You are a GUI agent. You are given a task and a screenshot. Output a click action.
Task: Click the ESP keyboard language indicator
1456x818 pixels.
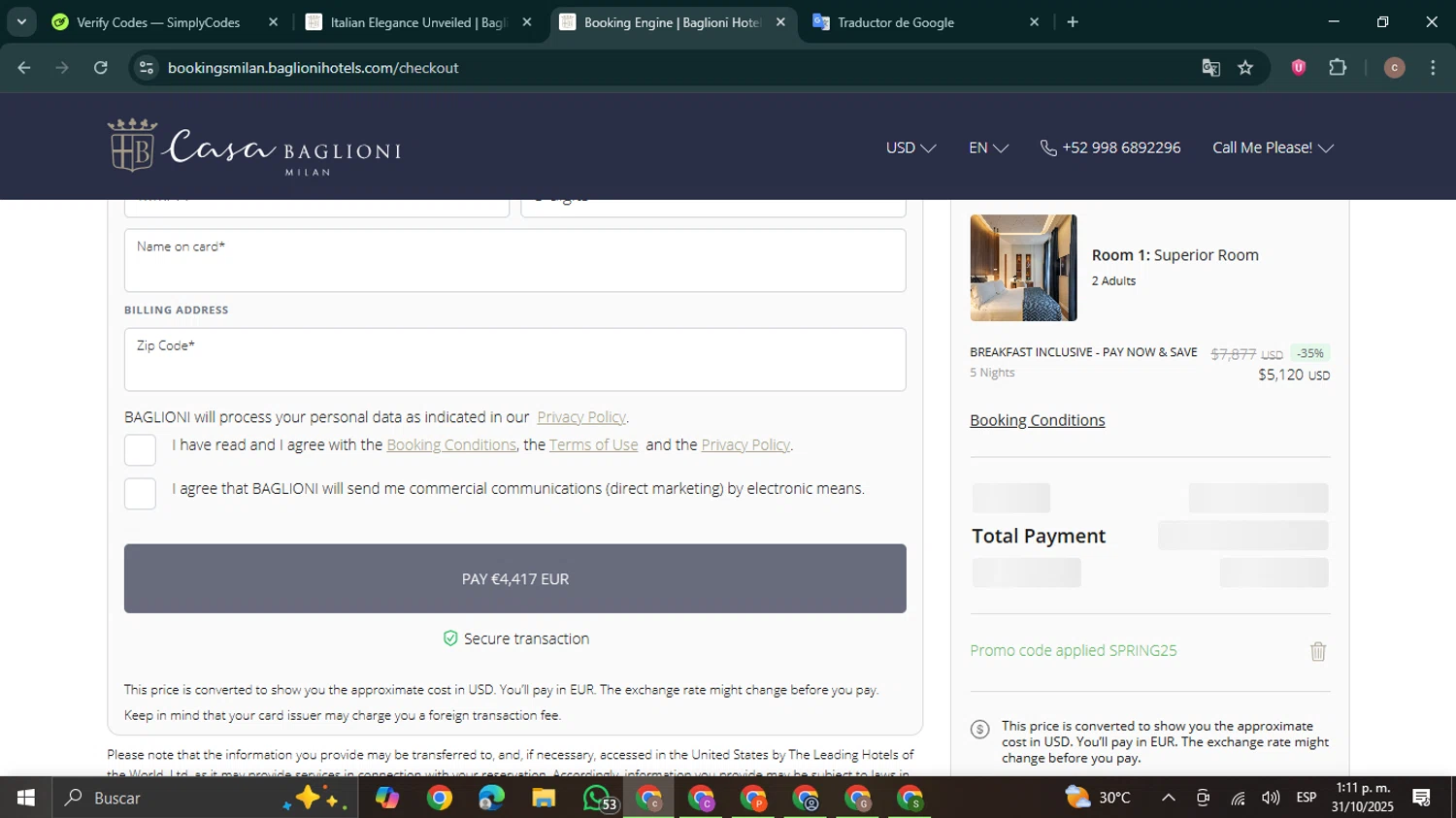click(1307, 798)
